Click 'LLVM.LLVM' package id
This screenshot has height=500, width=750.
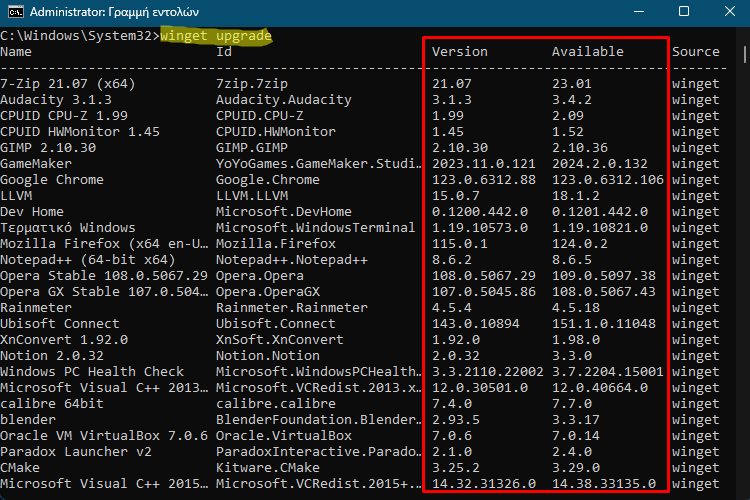(252, 196)
